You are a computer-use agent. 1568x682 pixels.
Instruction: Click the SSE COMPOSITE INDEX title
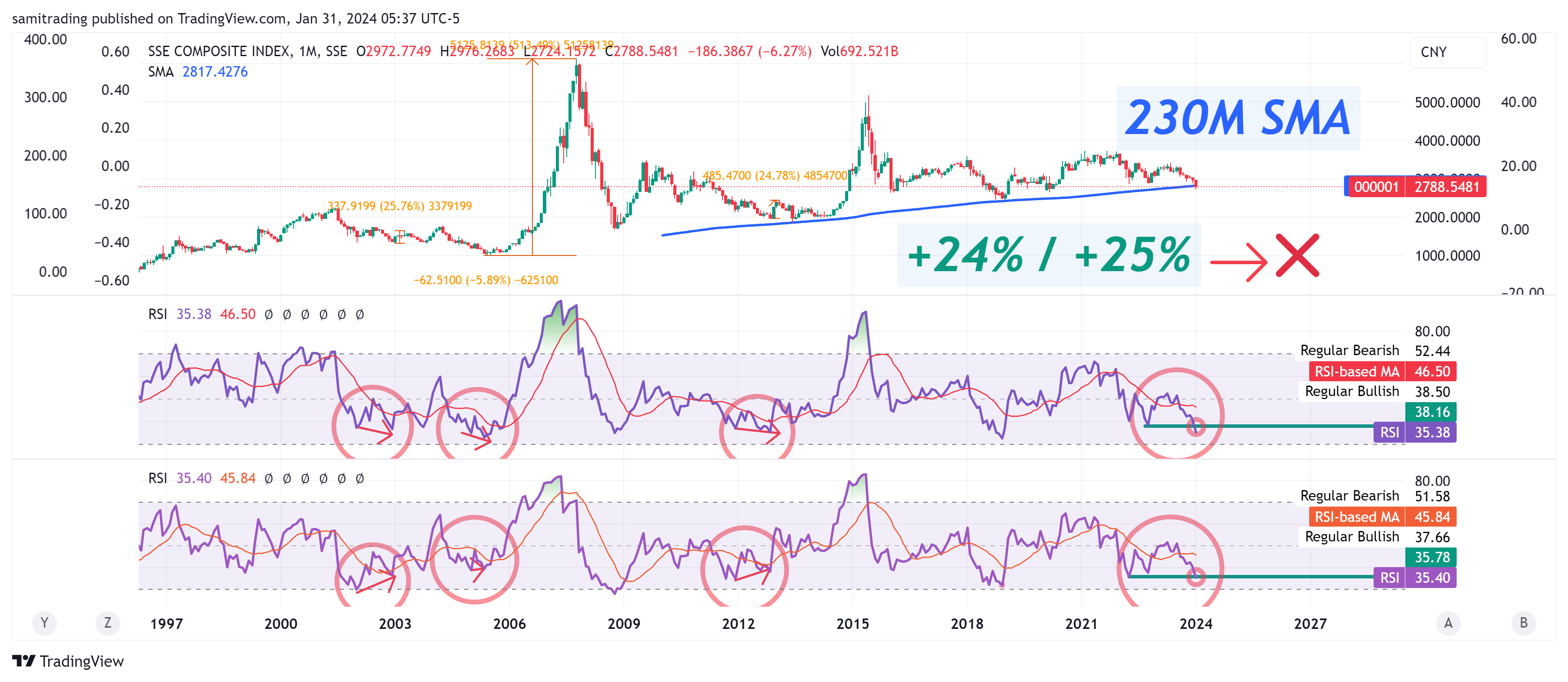[x=248, y=52]
